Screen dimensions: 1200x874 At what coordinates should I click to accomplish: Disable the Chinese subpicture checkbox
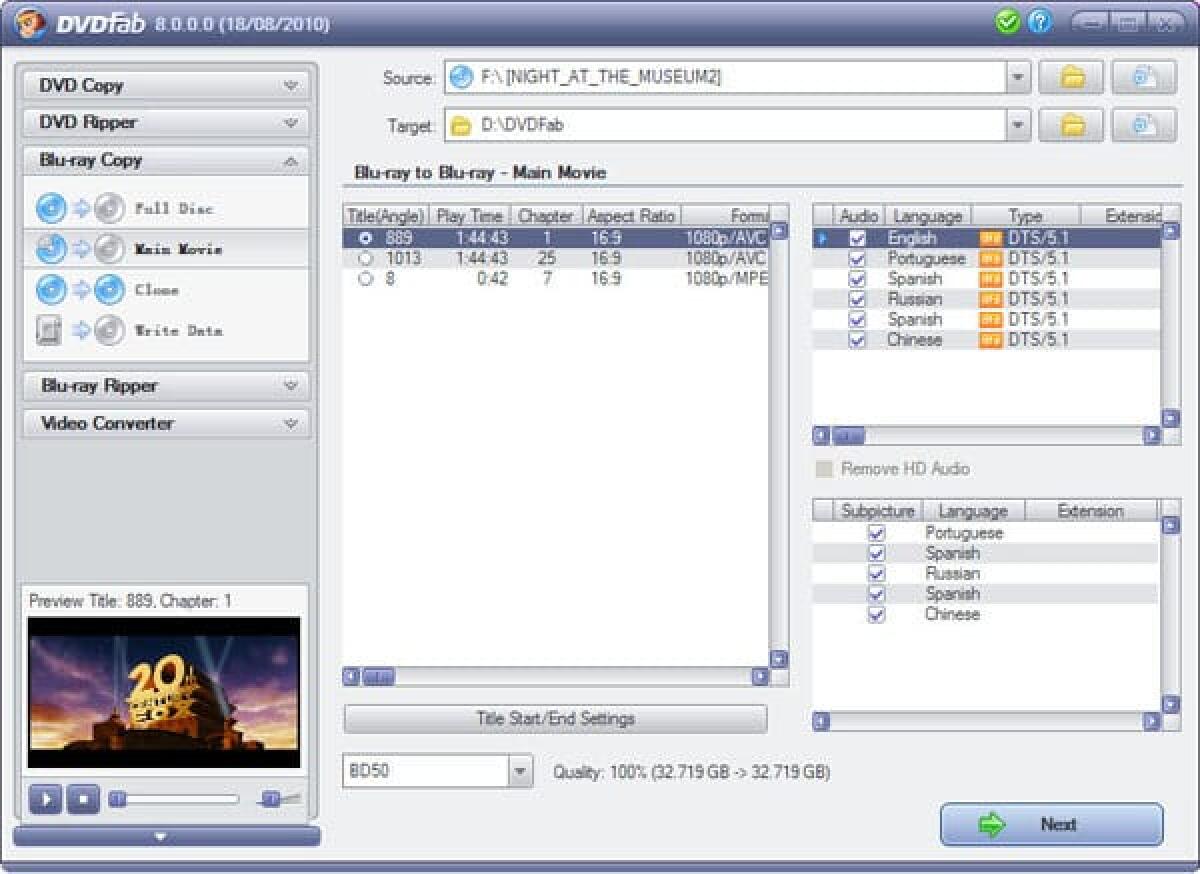(876, 614)
